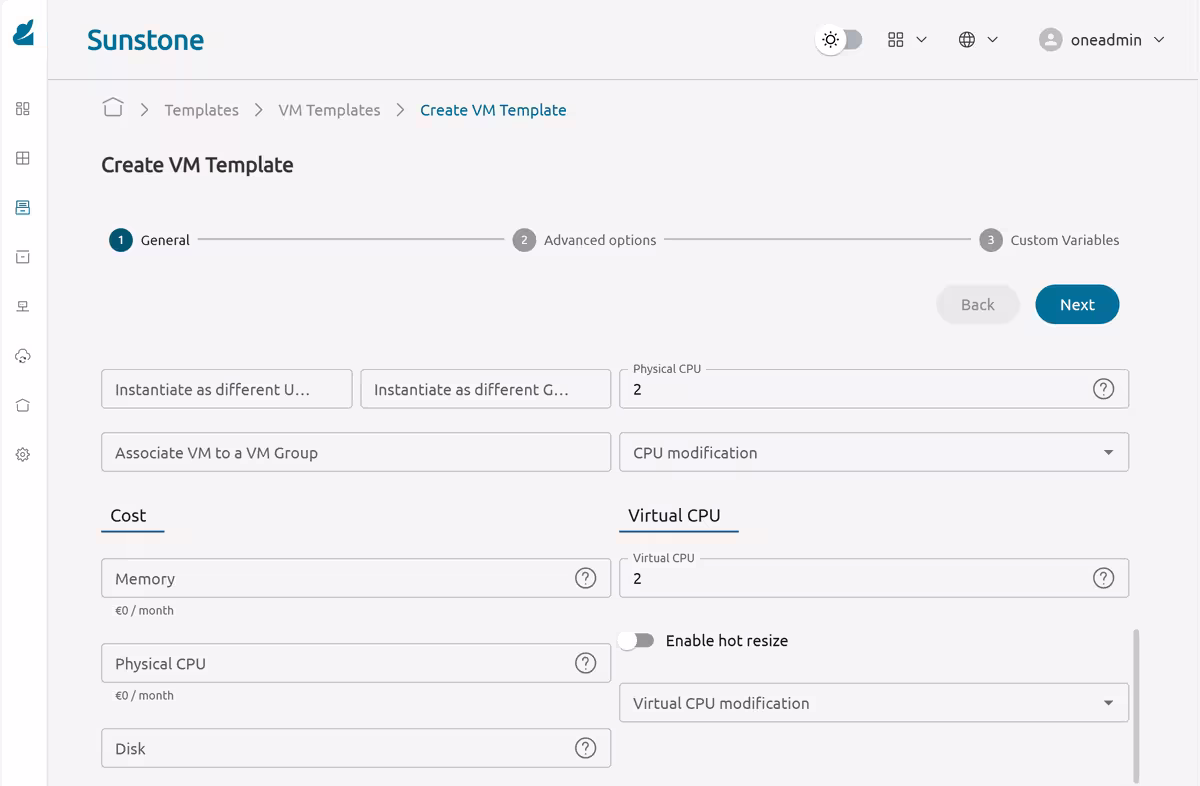1200x786 pixels.
Task: Open the Storage box sidebar icon
Action: point(23,257)
